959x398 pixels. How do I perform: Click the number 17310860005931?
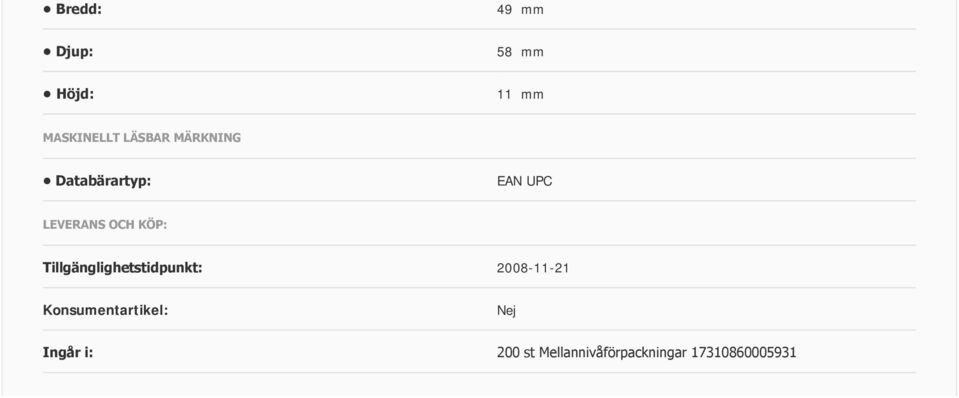[744, 353]
